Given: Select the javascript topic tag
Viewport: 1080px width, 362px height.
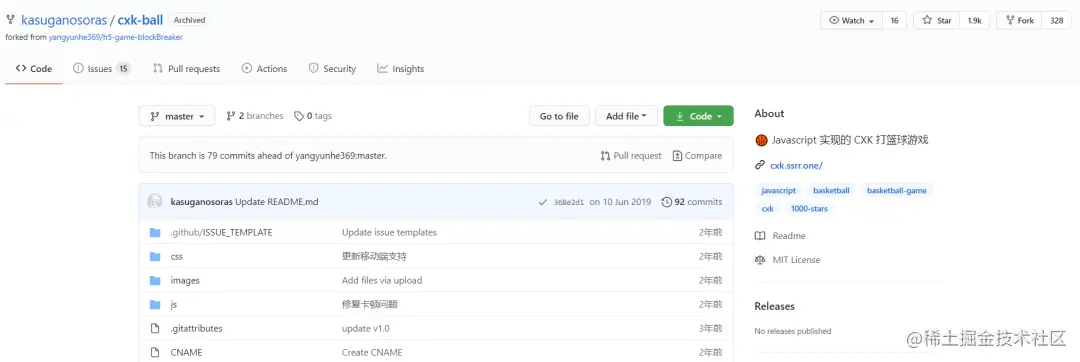Looking at the screenshot, I should (779, 190).
